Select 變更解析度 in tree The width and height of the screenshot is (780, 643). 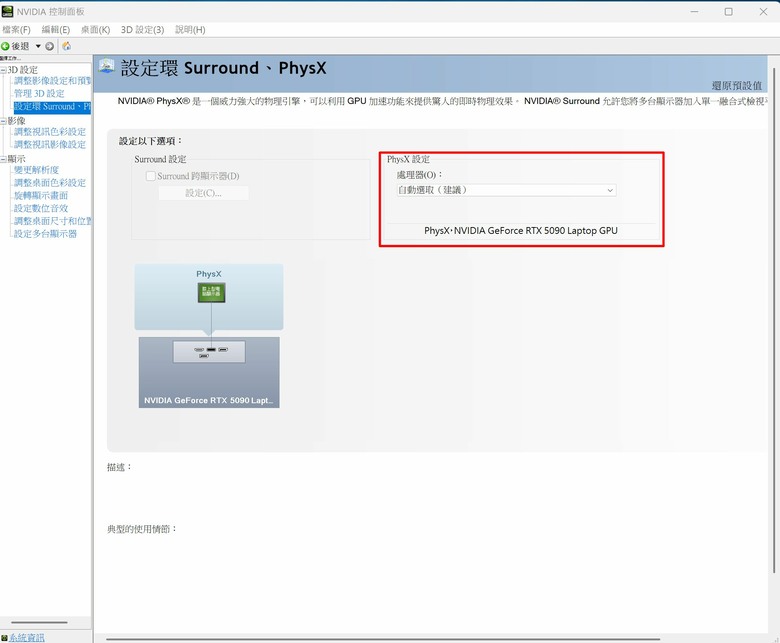(x=36, y=170)
